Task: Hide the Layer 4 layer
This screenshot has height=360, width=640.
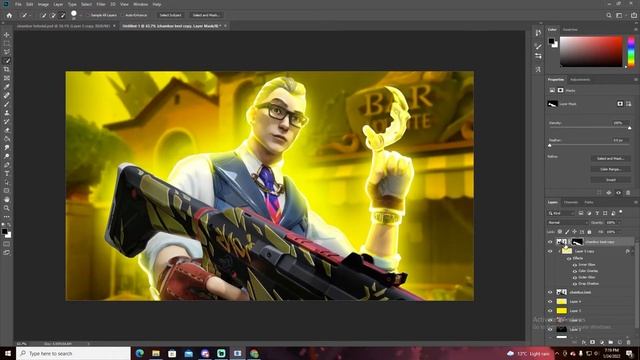Action: (550, 302)
